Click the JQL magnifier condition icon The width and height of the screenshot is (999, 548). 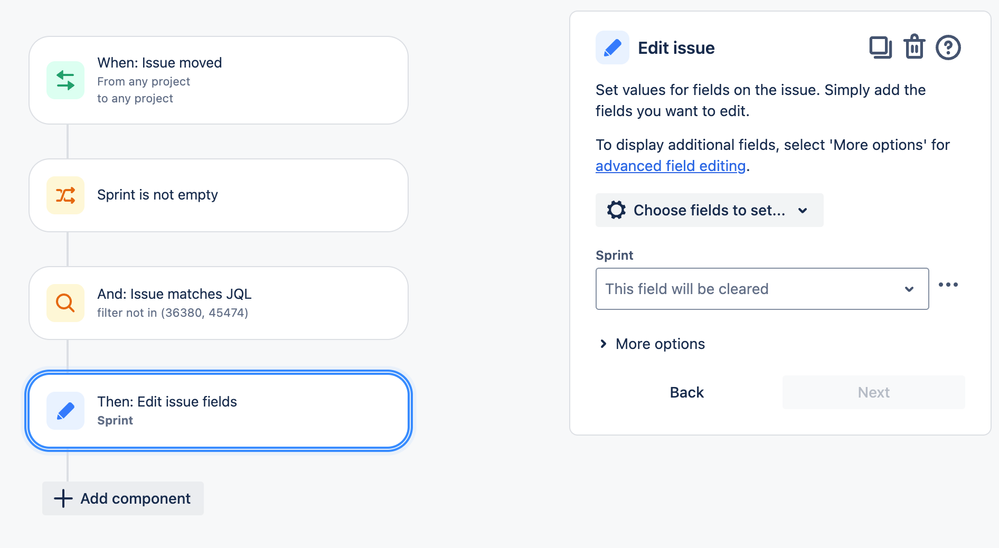66,303
